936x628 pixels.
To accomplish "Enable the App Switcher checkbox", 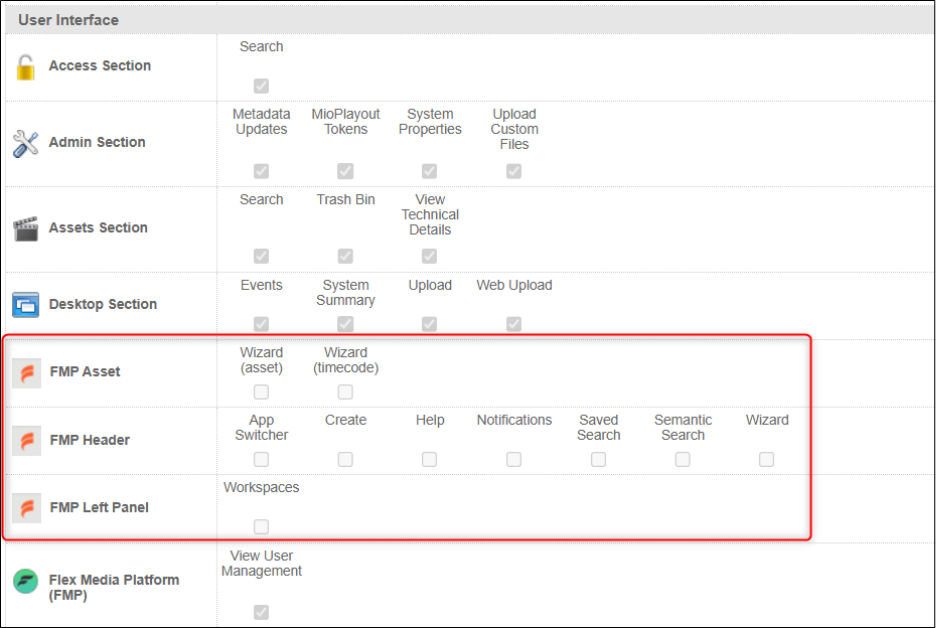I will (261, 460).
